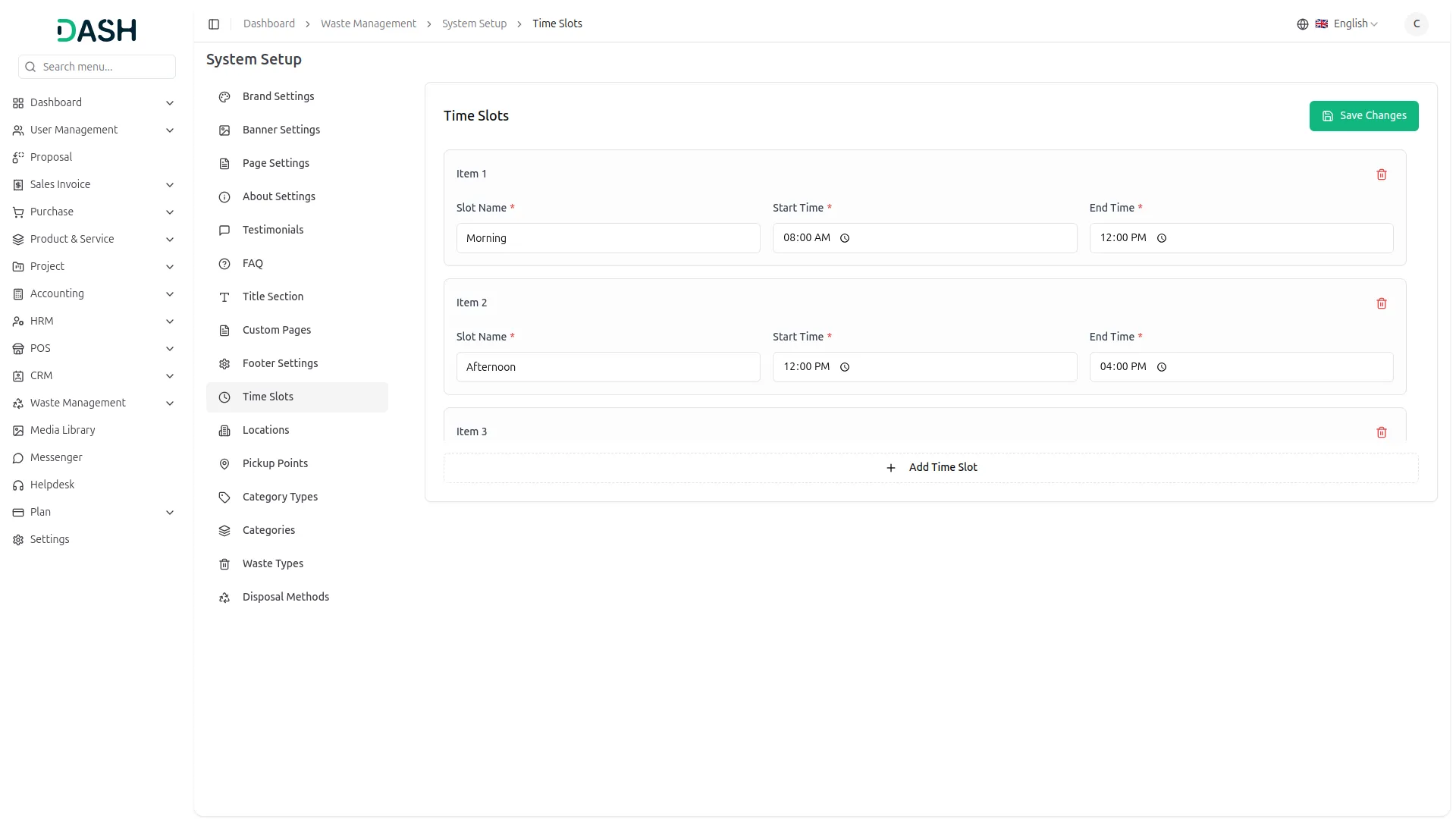Click Add Time Slot button
The height and width of the screenshot is (819, 1456).
point(930,468)
